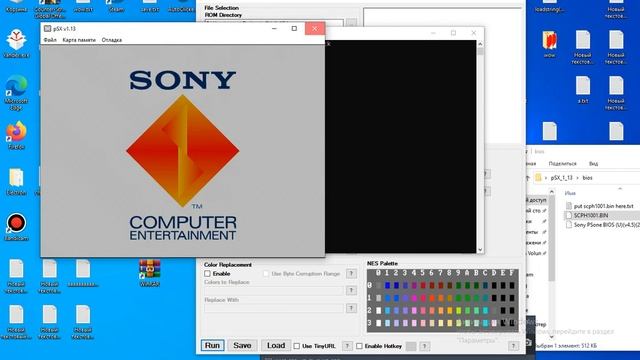640x360 pixels.
Task: Click folder icon in Explorer address bar
Action: tap(538, 178)
